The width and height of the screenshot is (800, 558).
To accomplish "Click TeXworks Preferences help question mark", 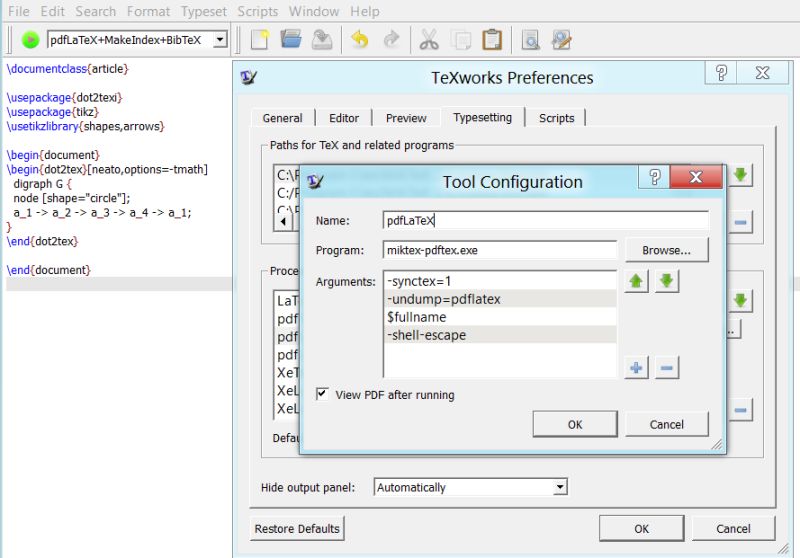I will click(721, 72).
